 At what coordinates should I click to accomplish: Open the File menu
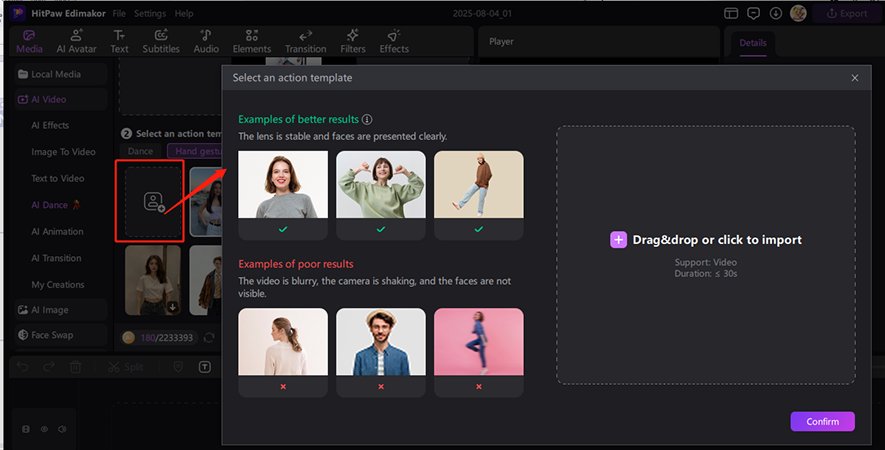point(119,14)
